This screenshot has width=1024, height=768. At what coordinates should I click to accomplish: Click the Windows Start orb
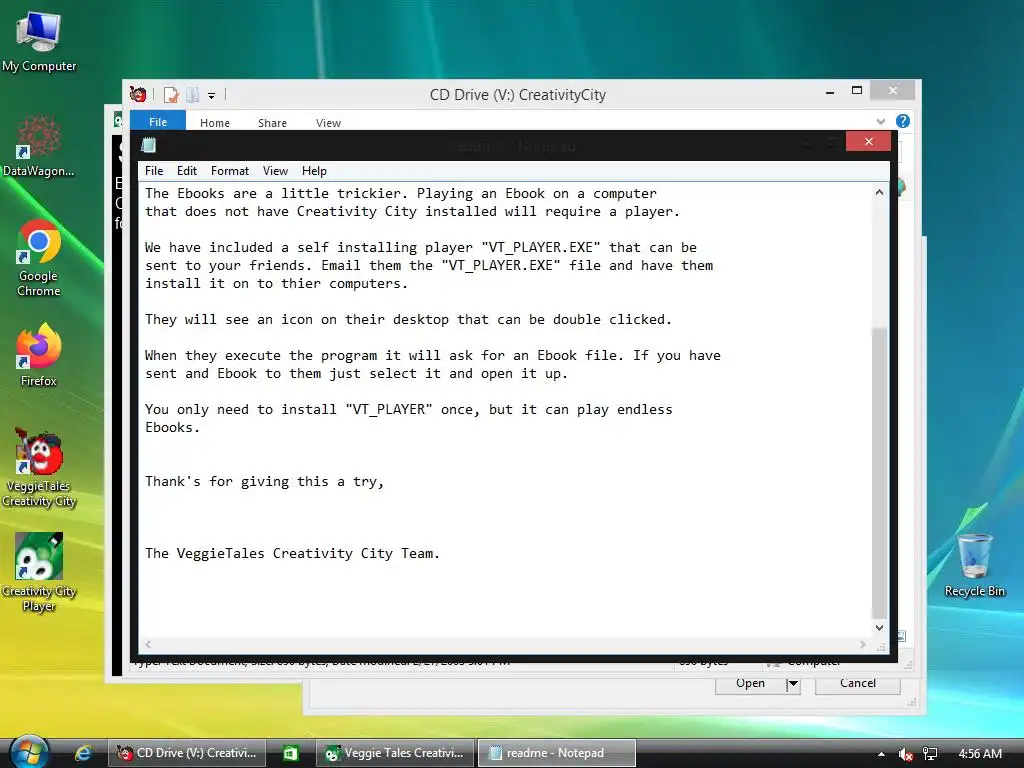(x=29, y=752)
